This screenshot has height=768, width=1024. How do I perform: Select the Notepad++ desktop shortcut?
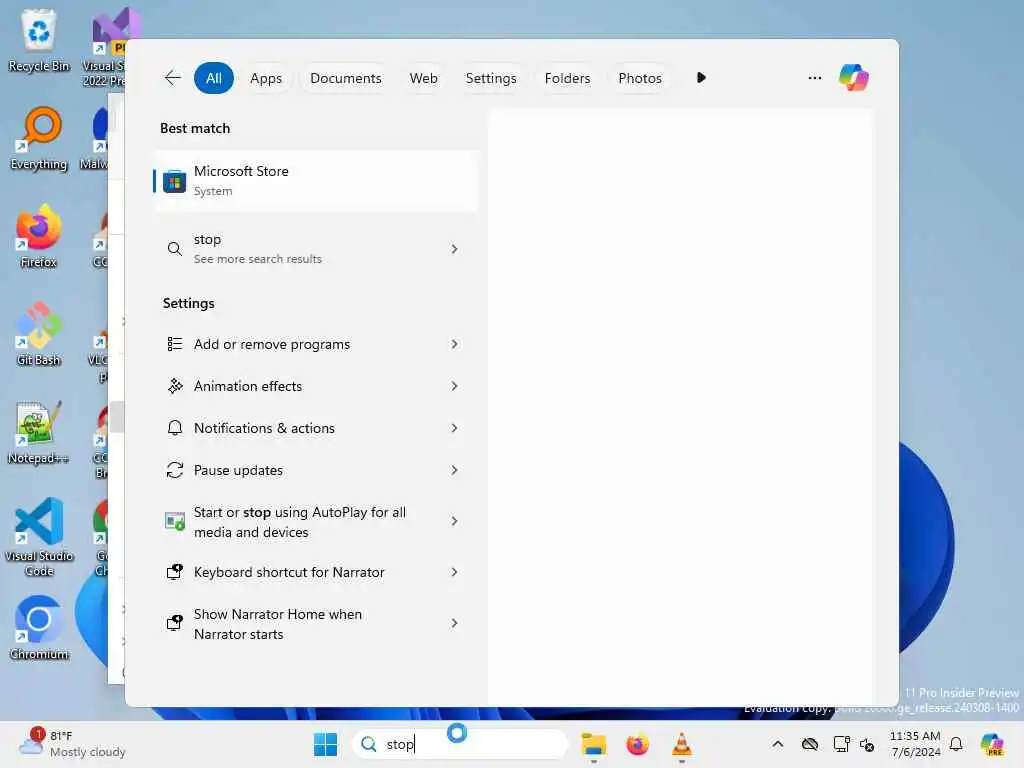click(x=39, y=432)
